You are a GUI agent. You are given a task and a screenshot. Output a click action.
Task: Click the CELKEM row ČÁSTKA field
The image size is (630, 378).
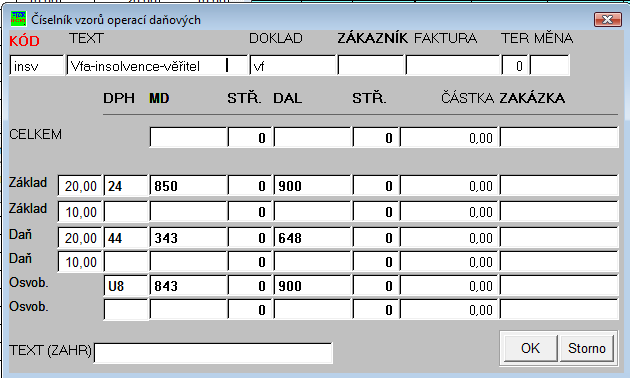pyautogui.click(x=449, y=138)
